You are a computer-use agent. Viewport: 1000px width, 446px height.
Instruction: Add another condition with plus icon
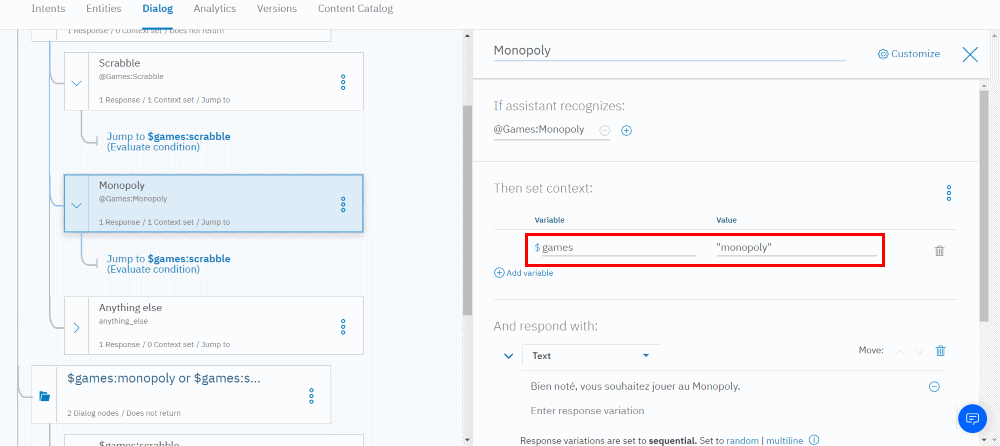point(626,130)
